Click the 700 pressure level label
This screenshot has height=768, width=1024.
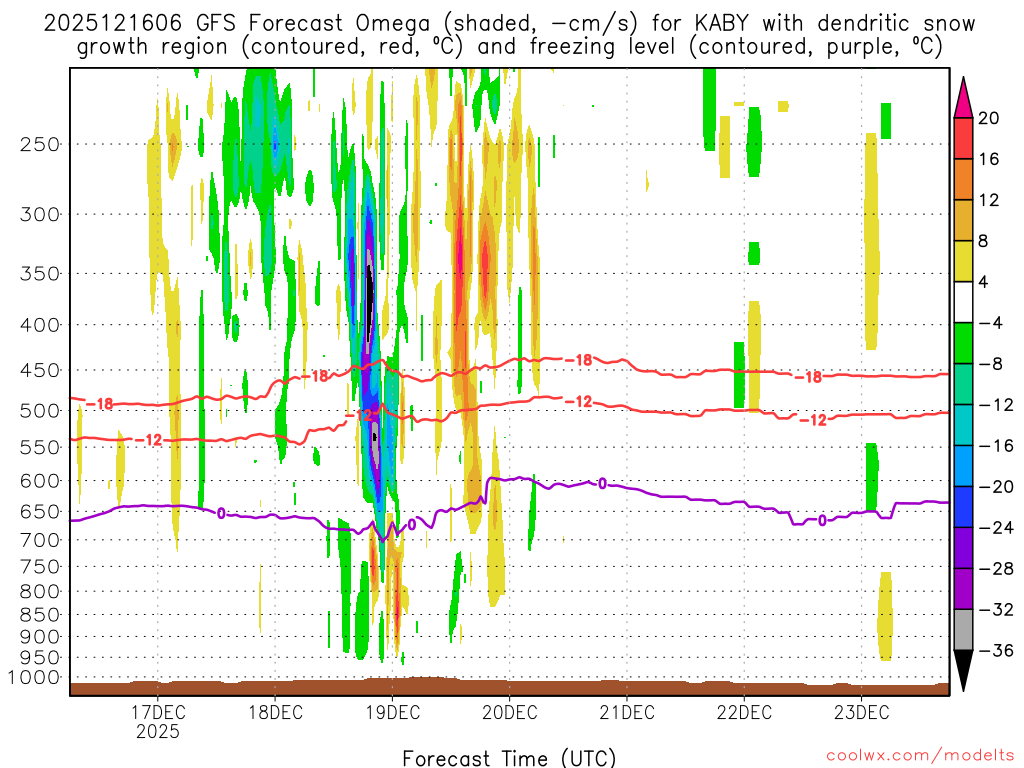[x=38, y=540]
